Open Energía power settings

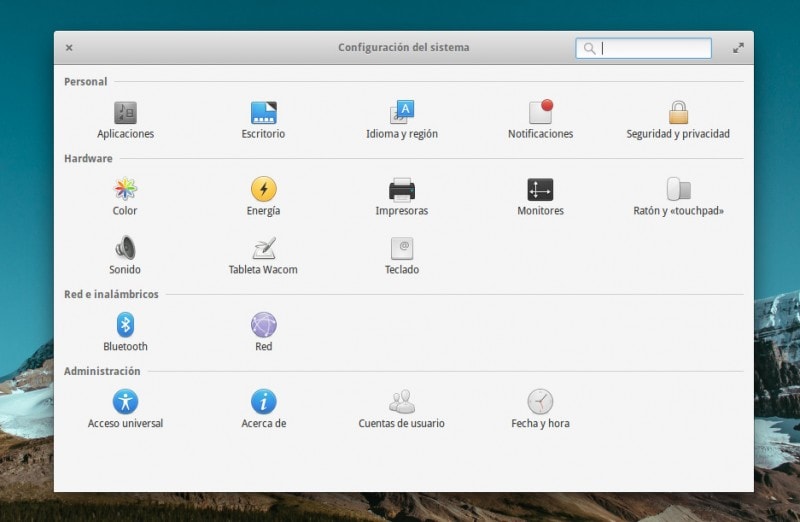[263, 190]
